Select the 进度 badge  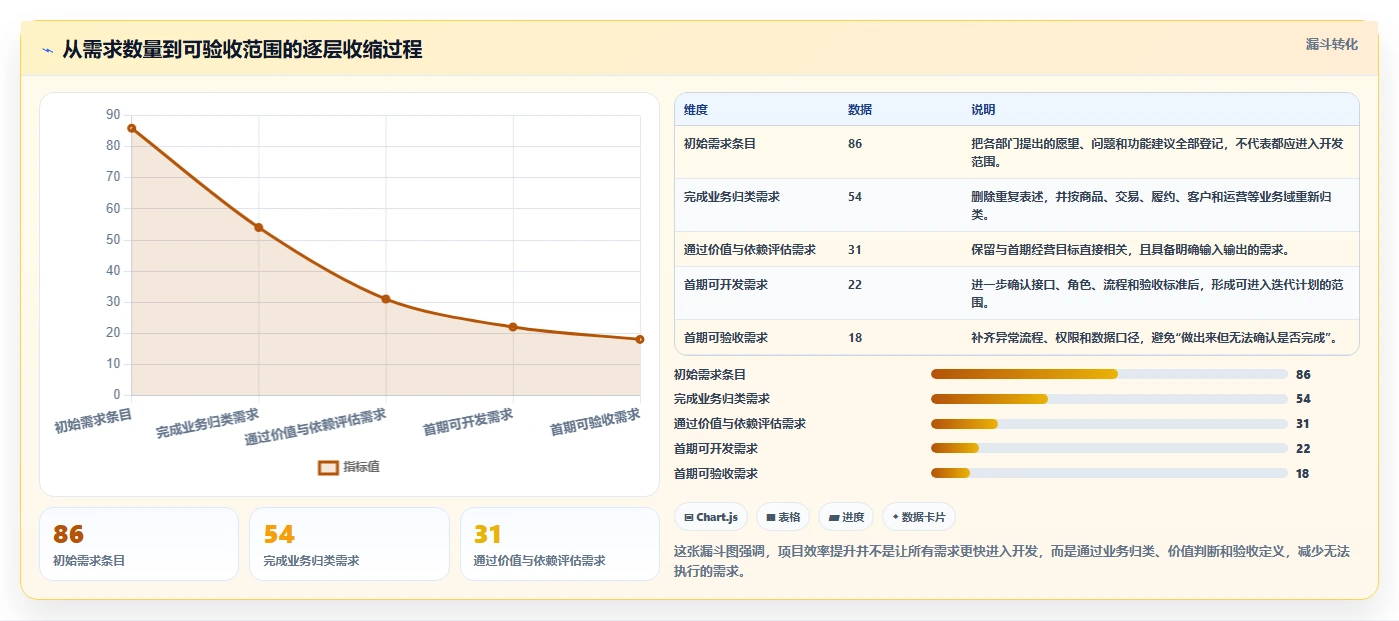tap(846, 517)
